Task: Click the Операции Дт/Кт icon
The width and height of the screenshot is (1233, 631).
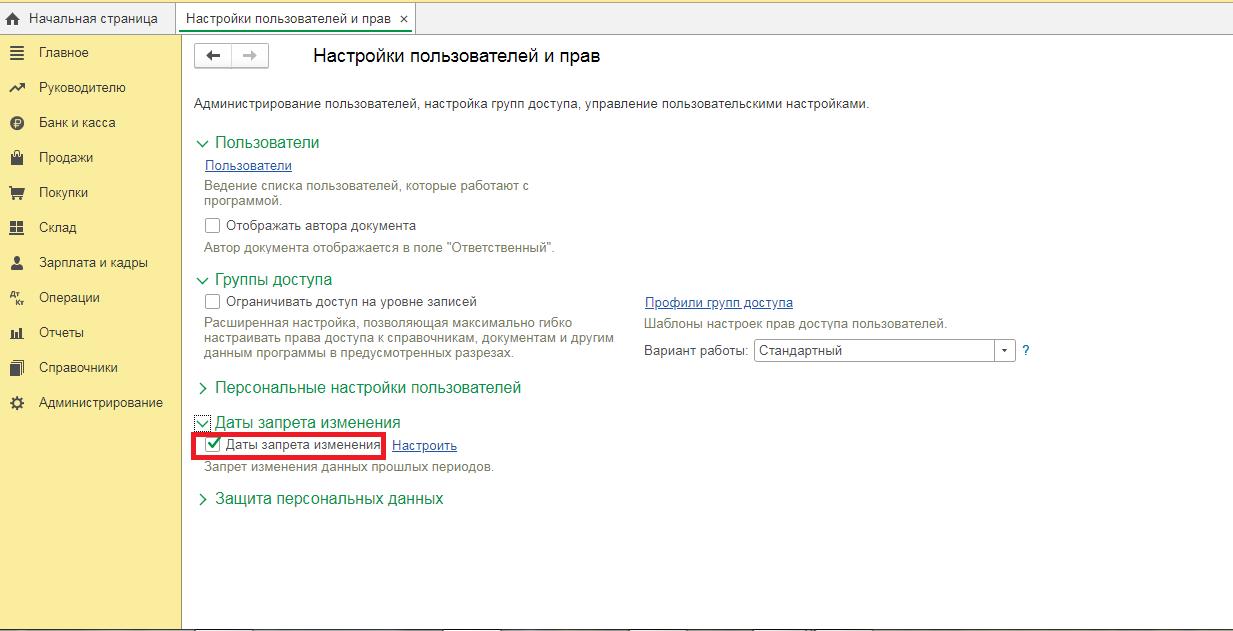Action: click(16, 298)
